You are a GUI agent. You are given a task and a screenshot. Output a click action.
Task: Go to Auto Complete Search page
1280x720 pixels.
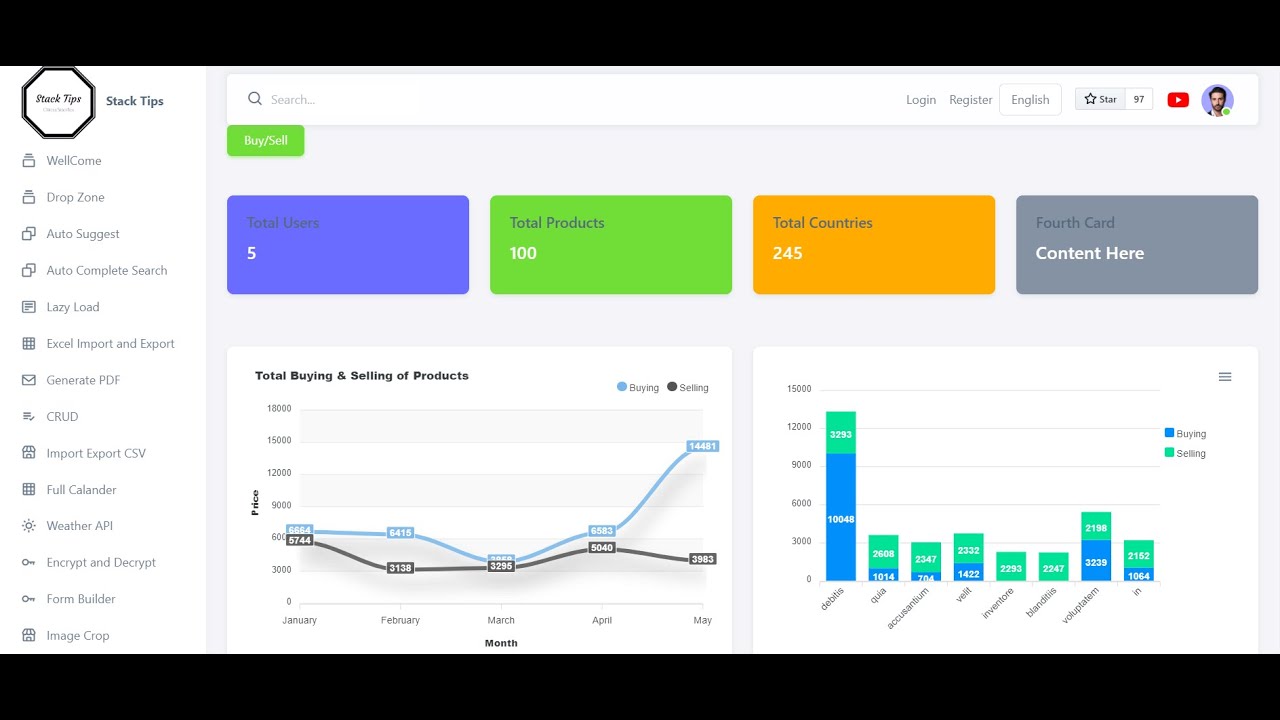point(107,270)
